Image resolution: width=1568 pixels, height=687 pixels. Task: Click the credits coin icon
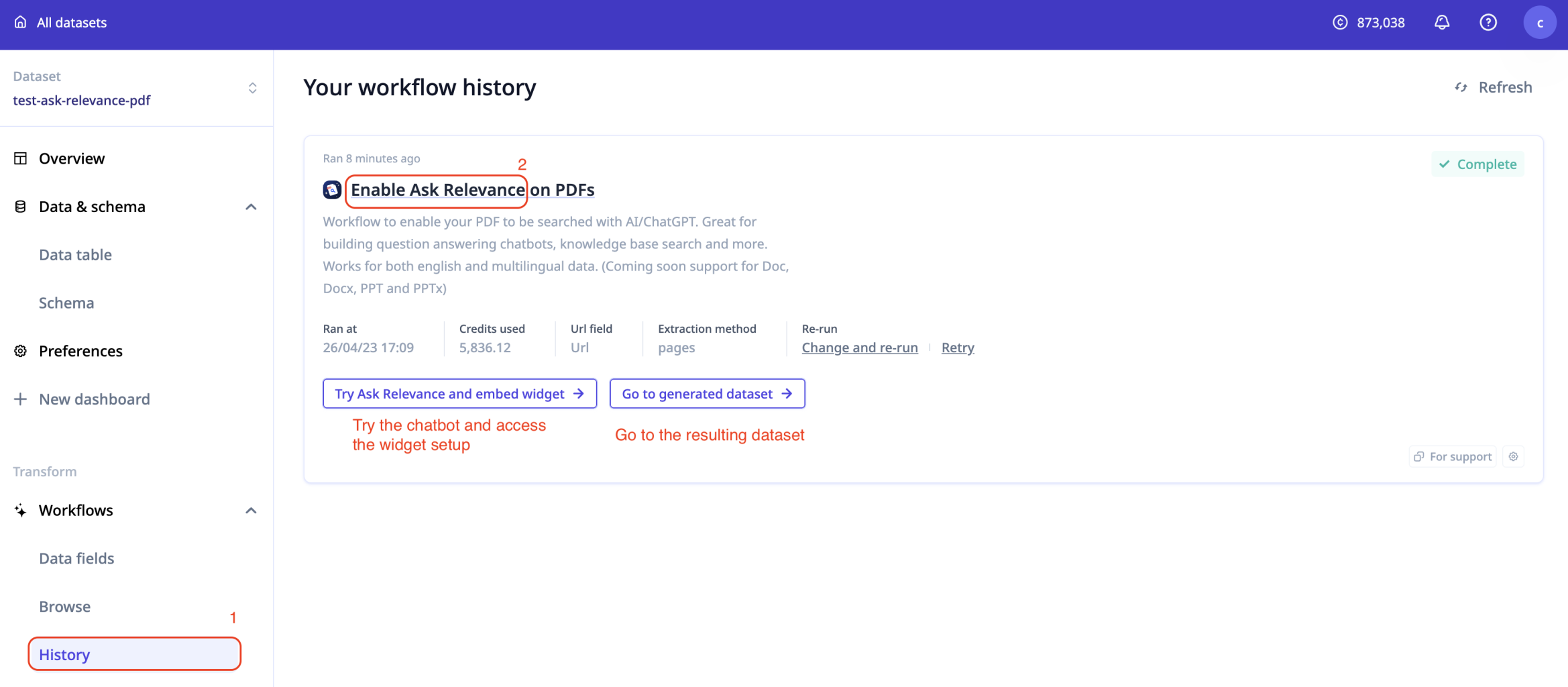[x=1339, y=22]
